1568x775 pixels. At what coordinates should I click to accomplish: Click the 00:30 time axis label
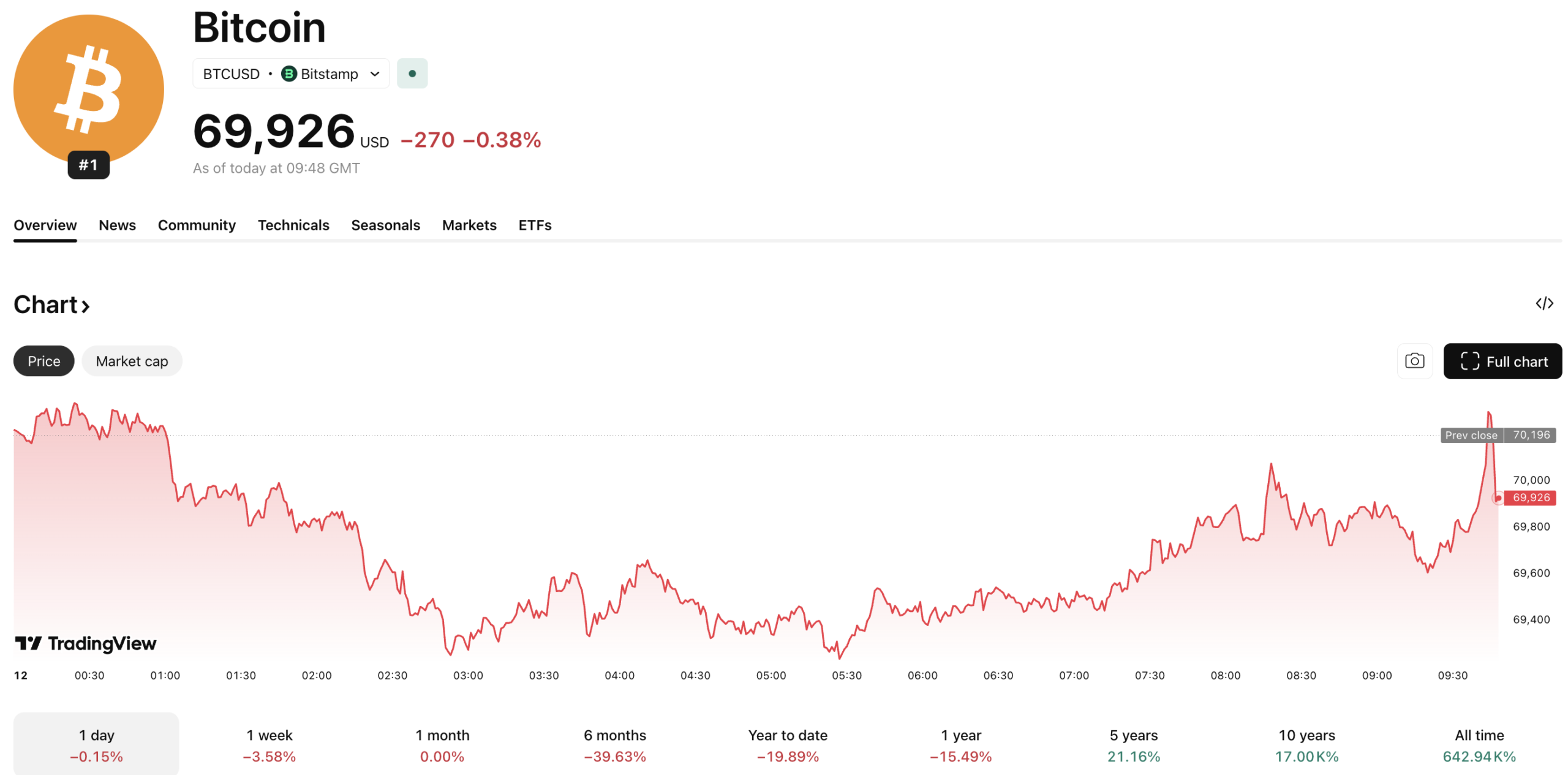(x=89, y=675)
